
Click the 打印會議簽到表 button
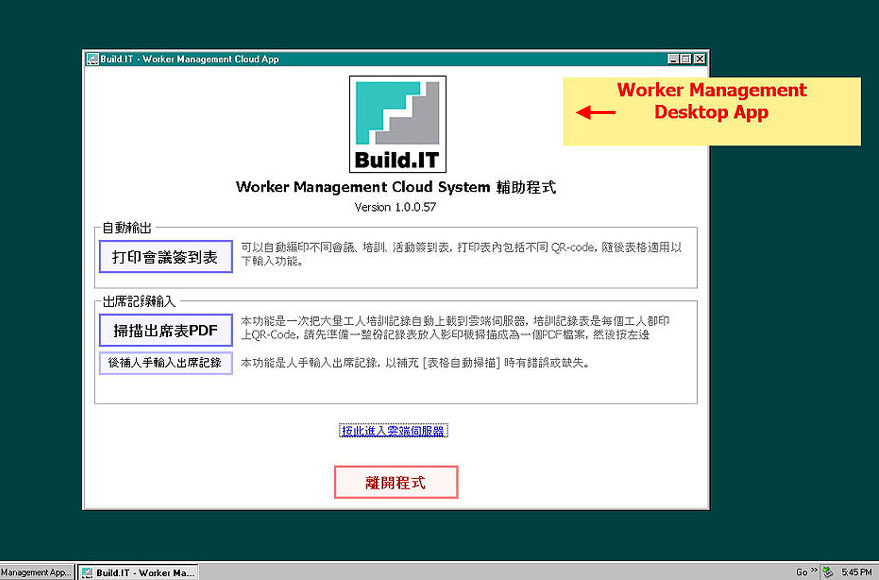point(165,257)
